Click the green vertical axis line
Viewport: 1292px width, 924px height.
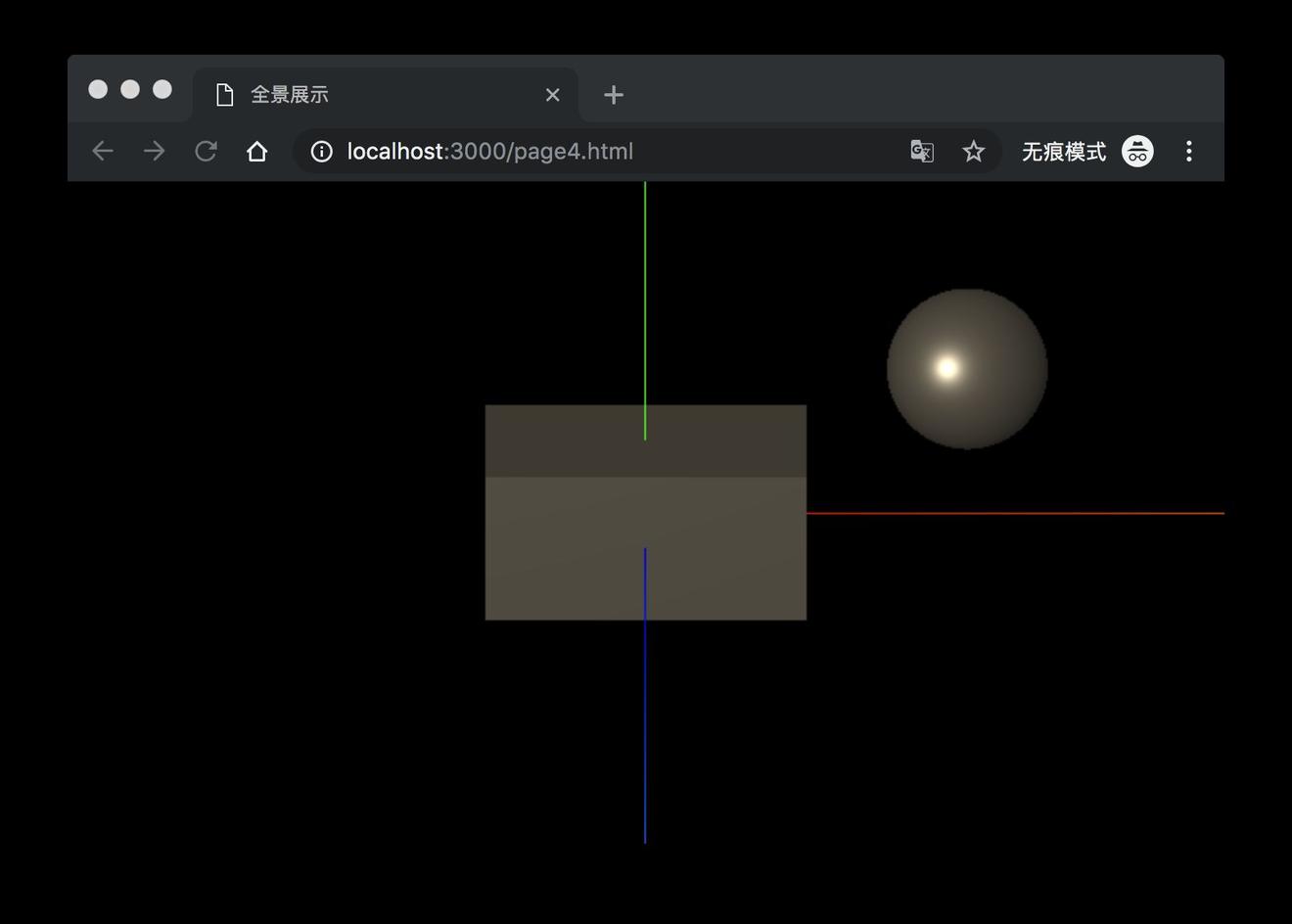[x=645, y=294]
